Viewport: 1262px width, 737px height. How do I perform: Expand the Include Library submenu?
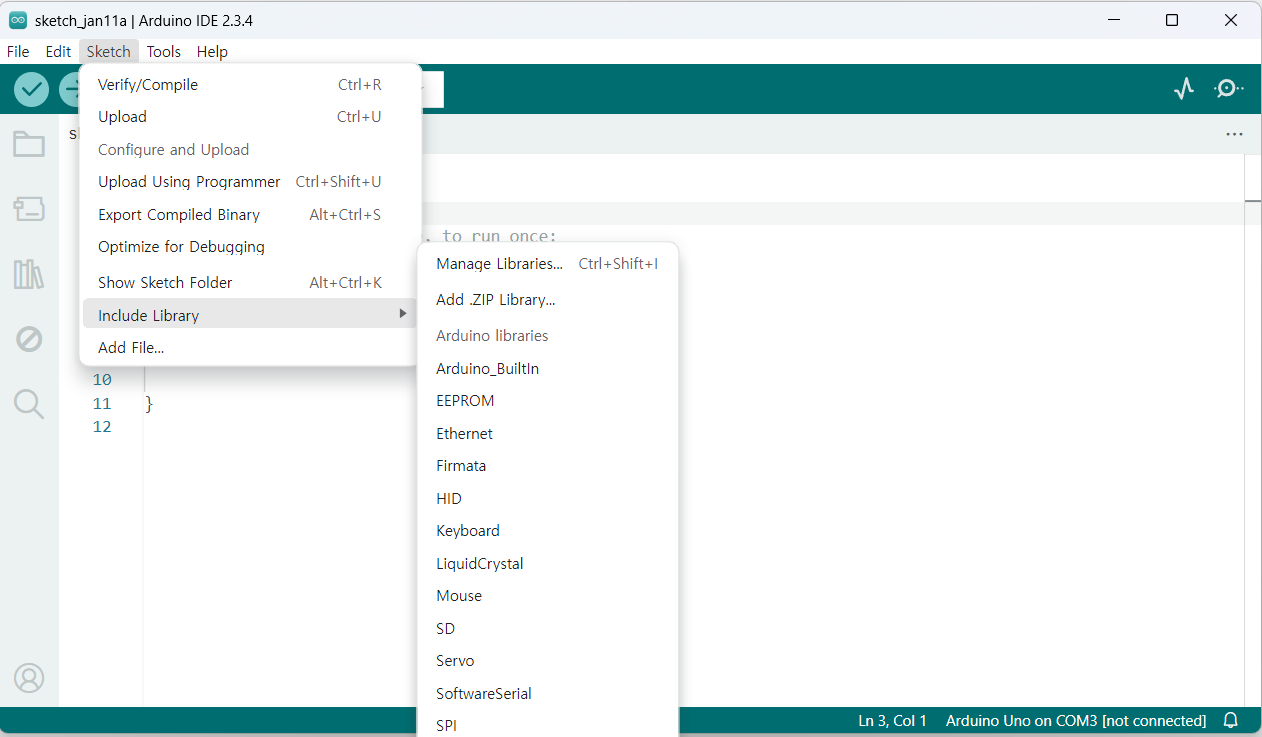point(249,315)
